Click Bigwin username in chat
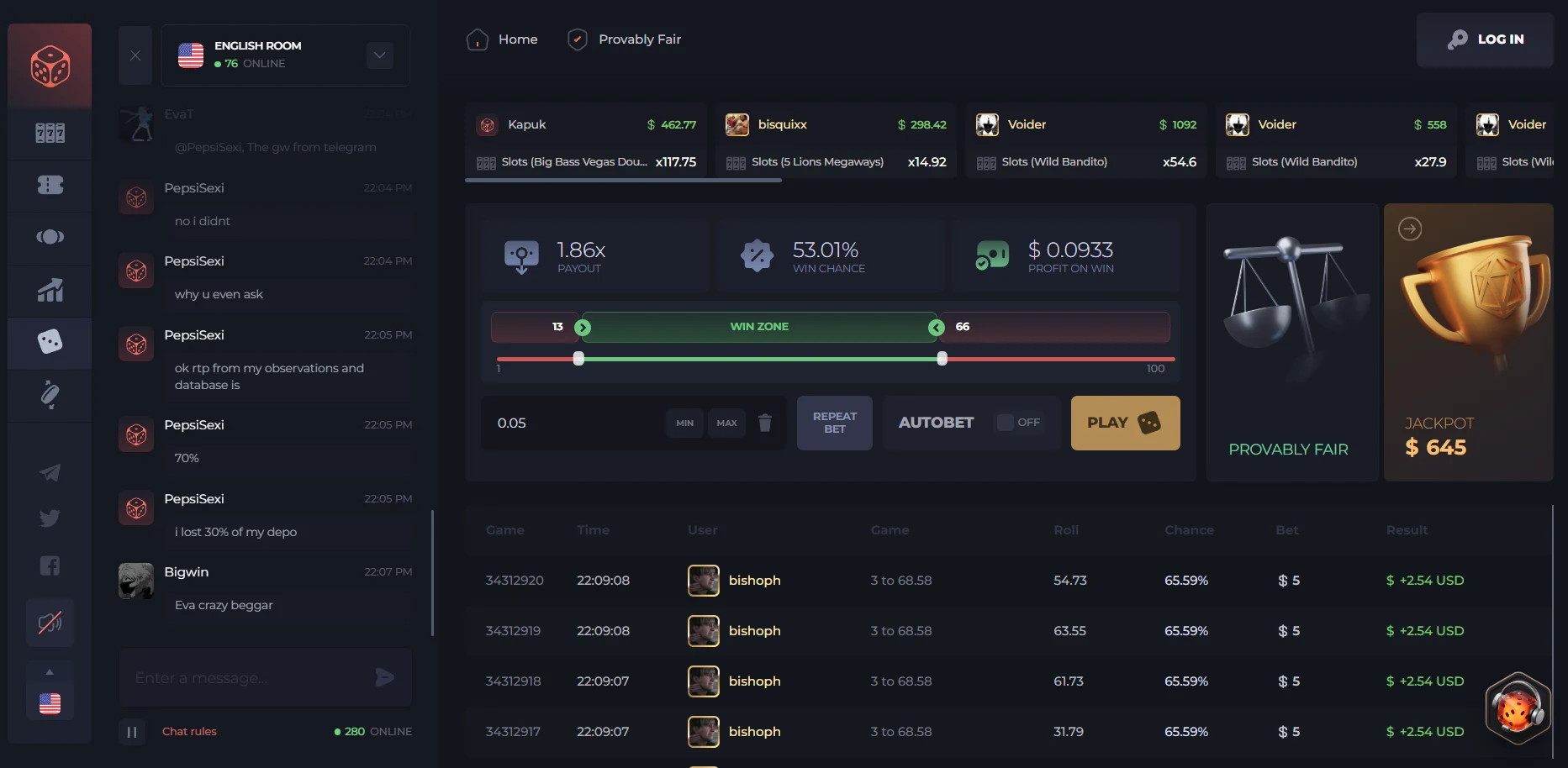1568x768 pixels. pos(187,572)
